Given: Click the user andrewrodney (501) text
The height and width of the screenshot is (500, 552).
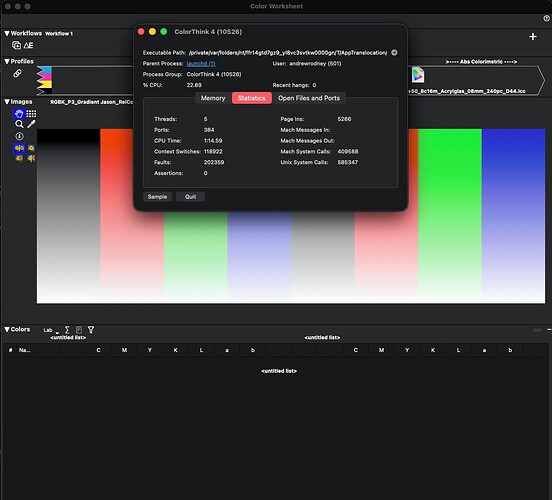Looking at the screenshot, I should click(315, 64).
